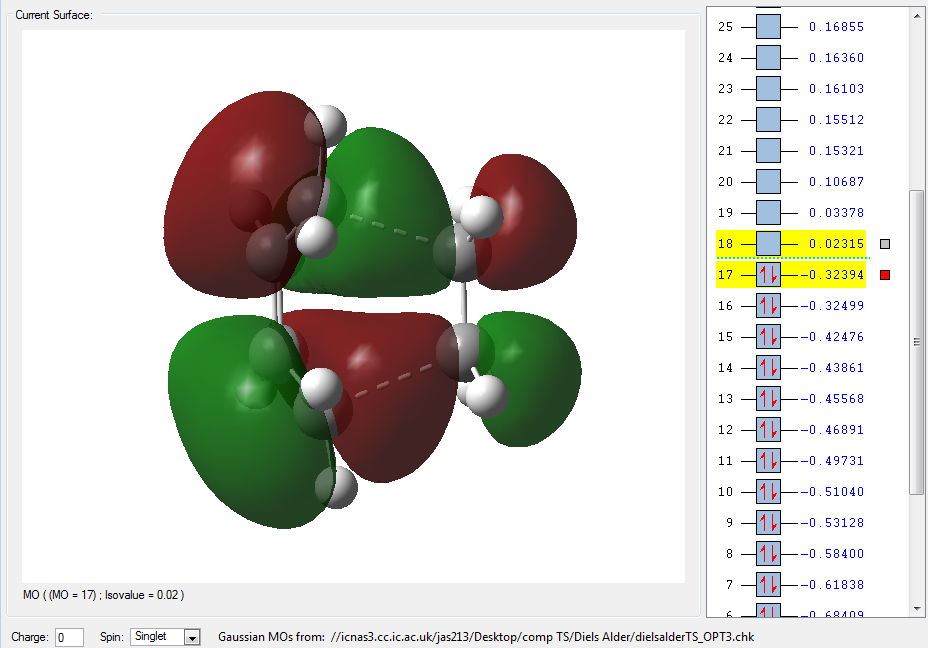Select orbital 12 electron box
Image resolution: width=928 pixels, height=648 pixels.
[x=768, y=429]
